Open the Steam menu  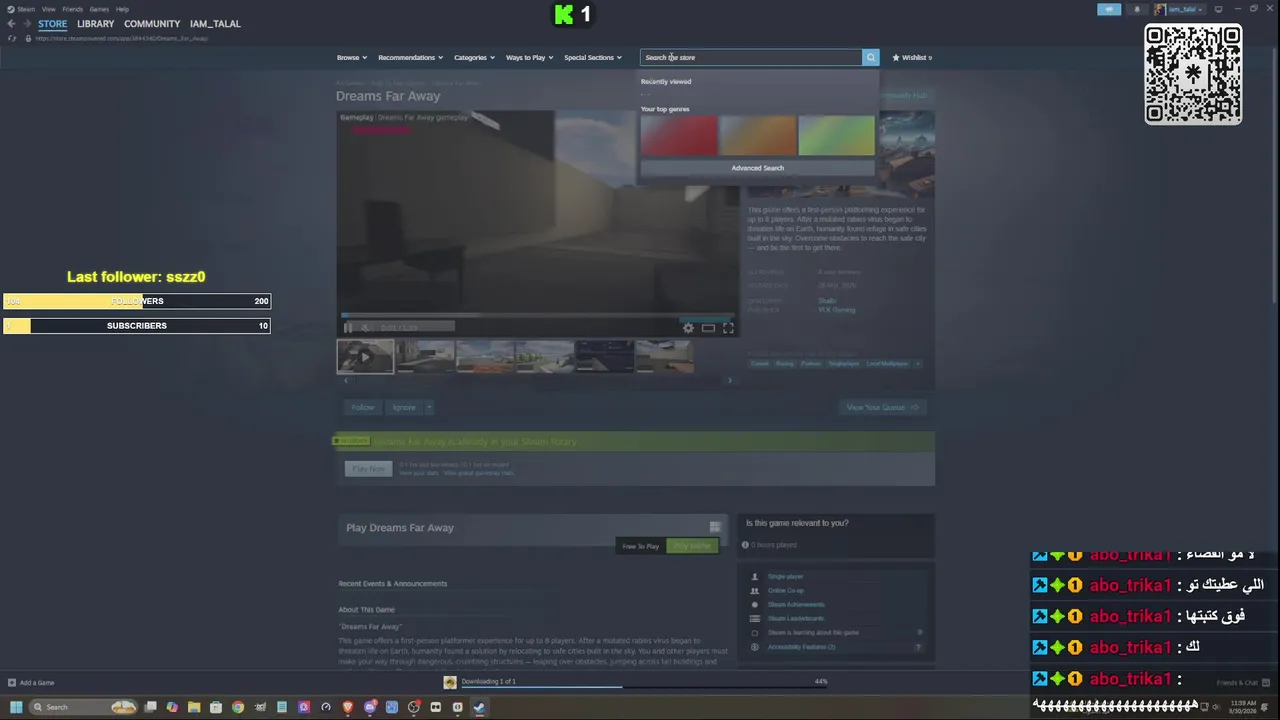pyautogui.click(x=26, y=9)
